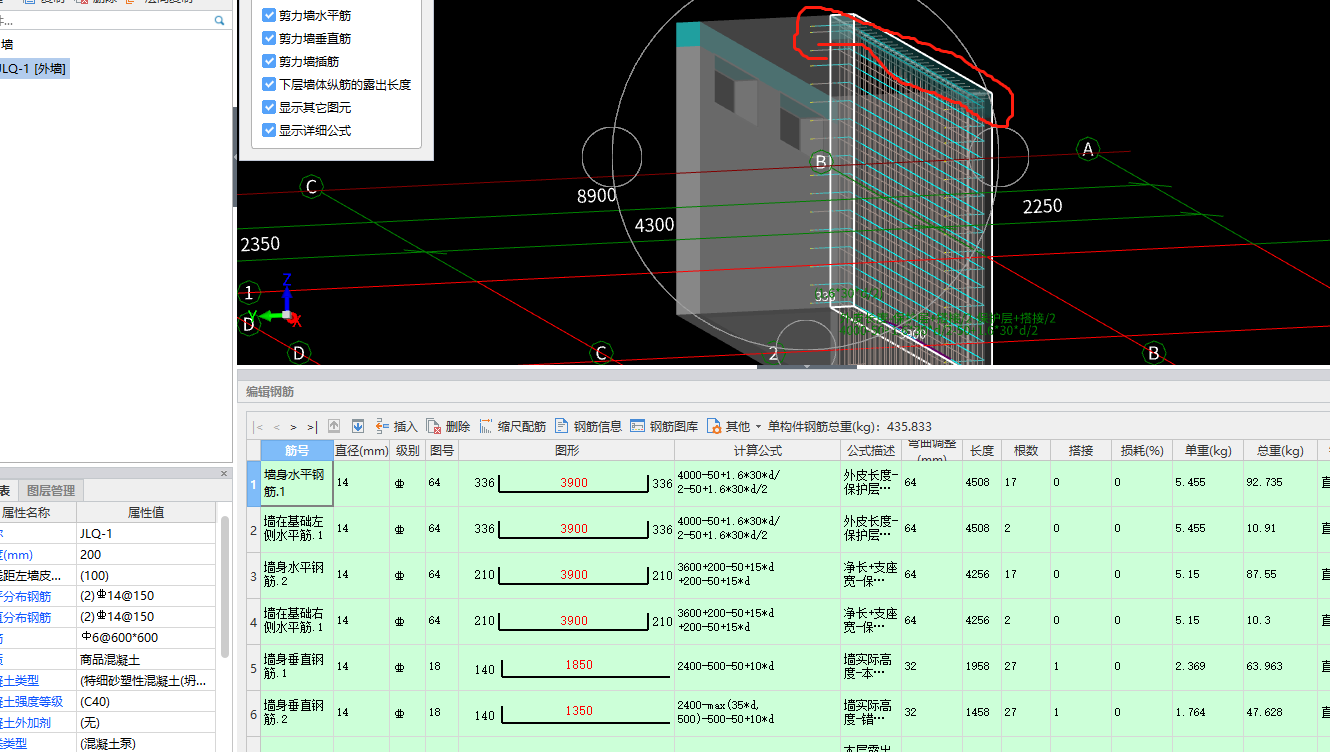This screenshot has height=752, width=1330.
Task: Click 删除 delete row button
Action: pyautogui.click(x=448, y=426)
